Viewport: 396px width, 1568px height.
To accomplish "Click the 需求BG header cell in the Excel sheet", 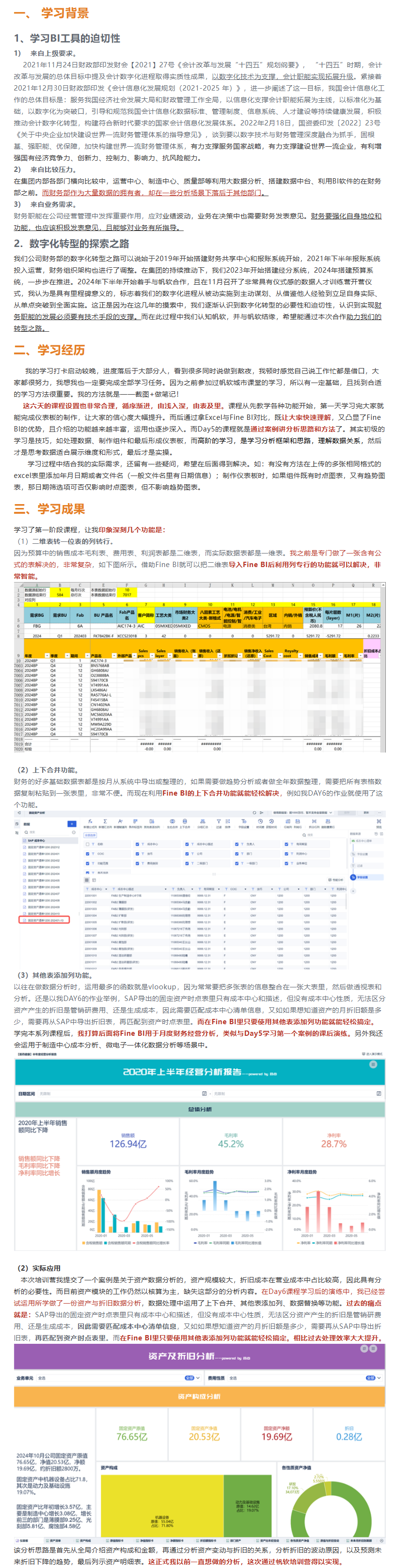I will [36, 615].
